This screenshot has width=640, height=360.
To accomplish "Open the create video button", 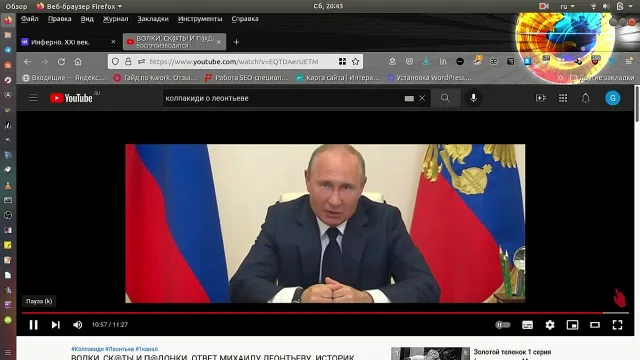I will [x=541, y=98].
